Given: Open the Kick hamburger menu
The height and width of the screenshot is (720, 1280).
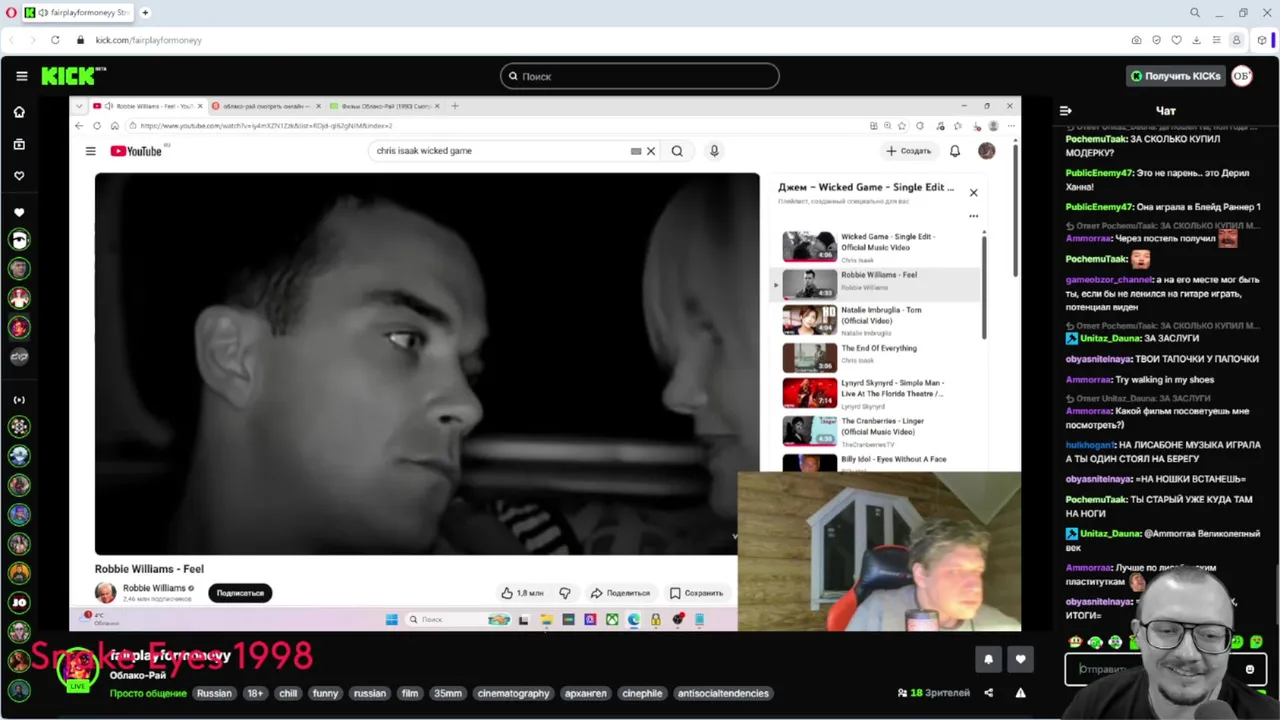Looking at the screenshot, I should pyautogui.click(x=21, y=76).
